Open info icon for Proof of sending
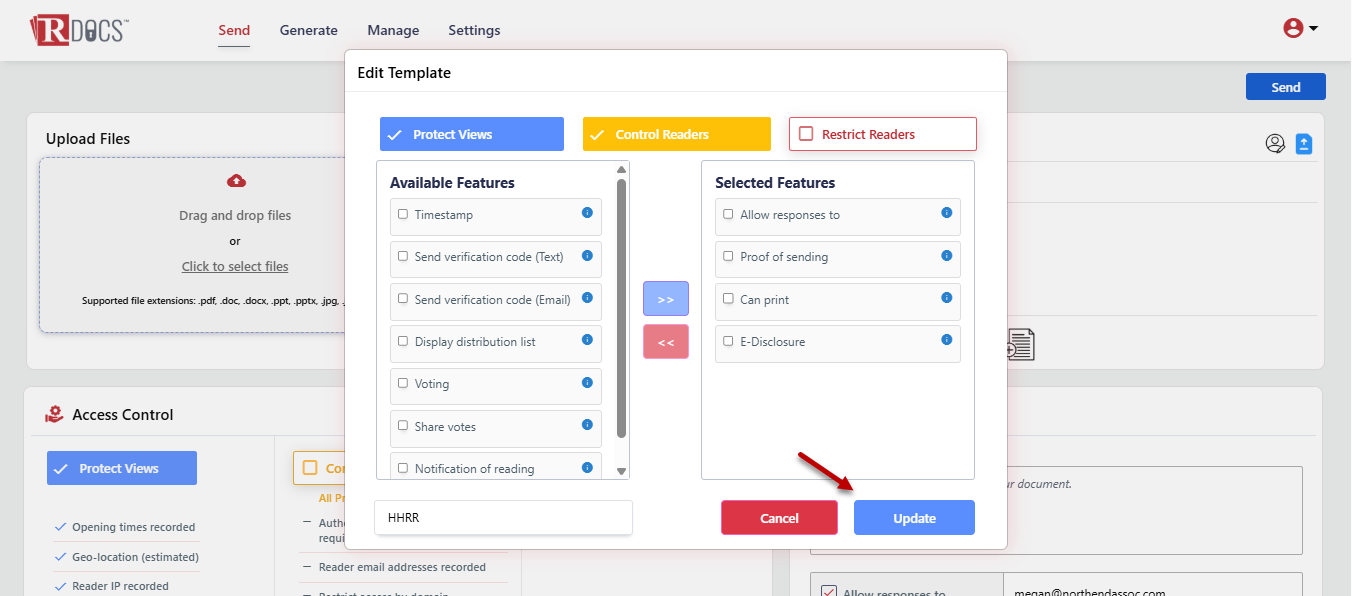This screenshot has width=1352, height=596. coord(946,256)
